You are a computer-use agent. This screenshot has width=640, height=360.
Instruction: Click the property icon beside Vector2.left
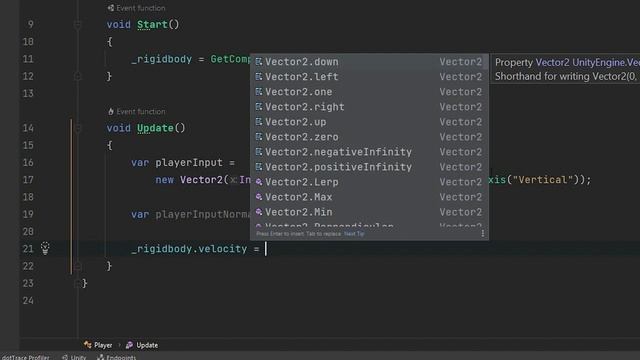pos(259,77)
